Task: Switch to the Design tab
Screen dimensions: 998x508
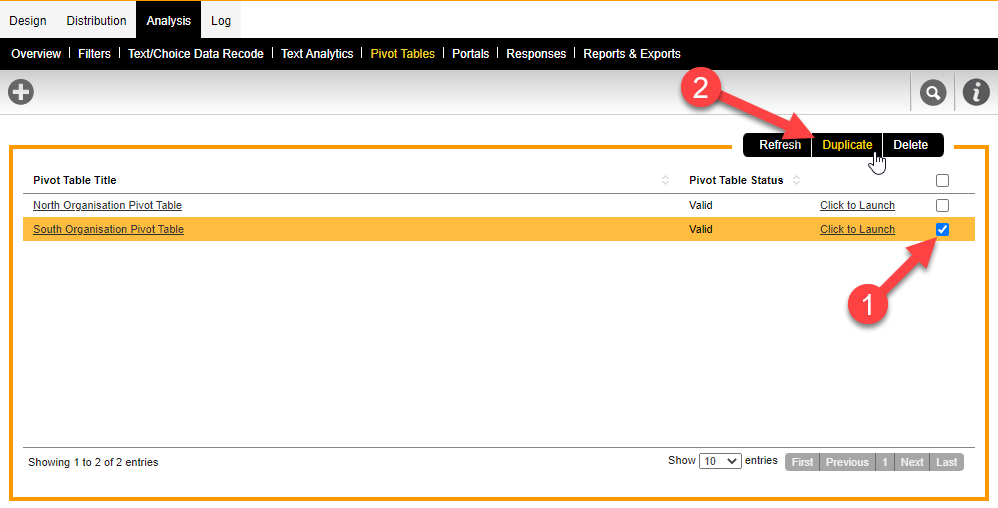Action: 27,20
